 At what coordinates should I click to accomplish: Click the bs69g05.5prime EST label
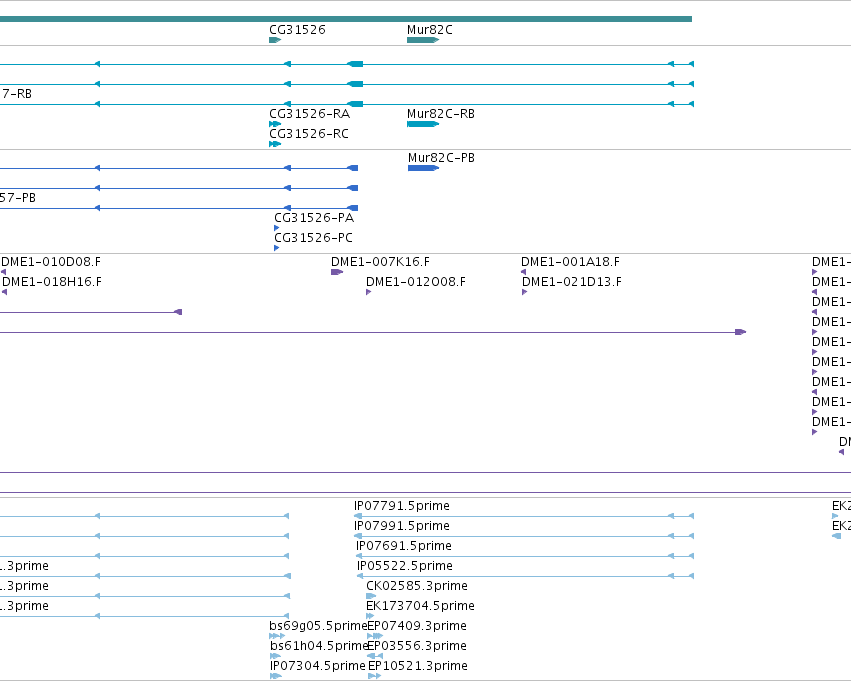[319, 626]
